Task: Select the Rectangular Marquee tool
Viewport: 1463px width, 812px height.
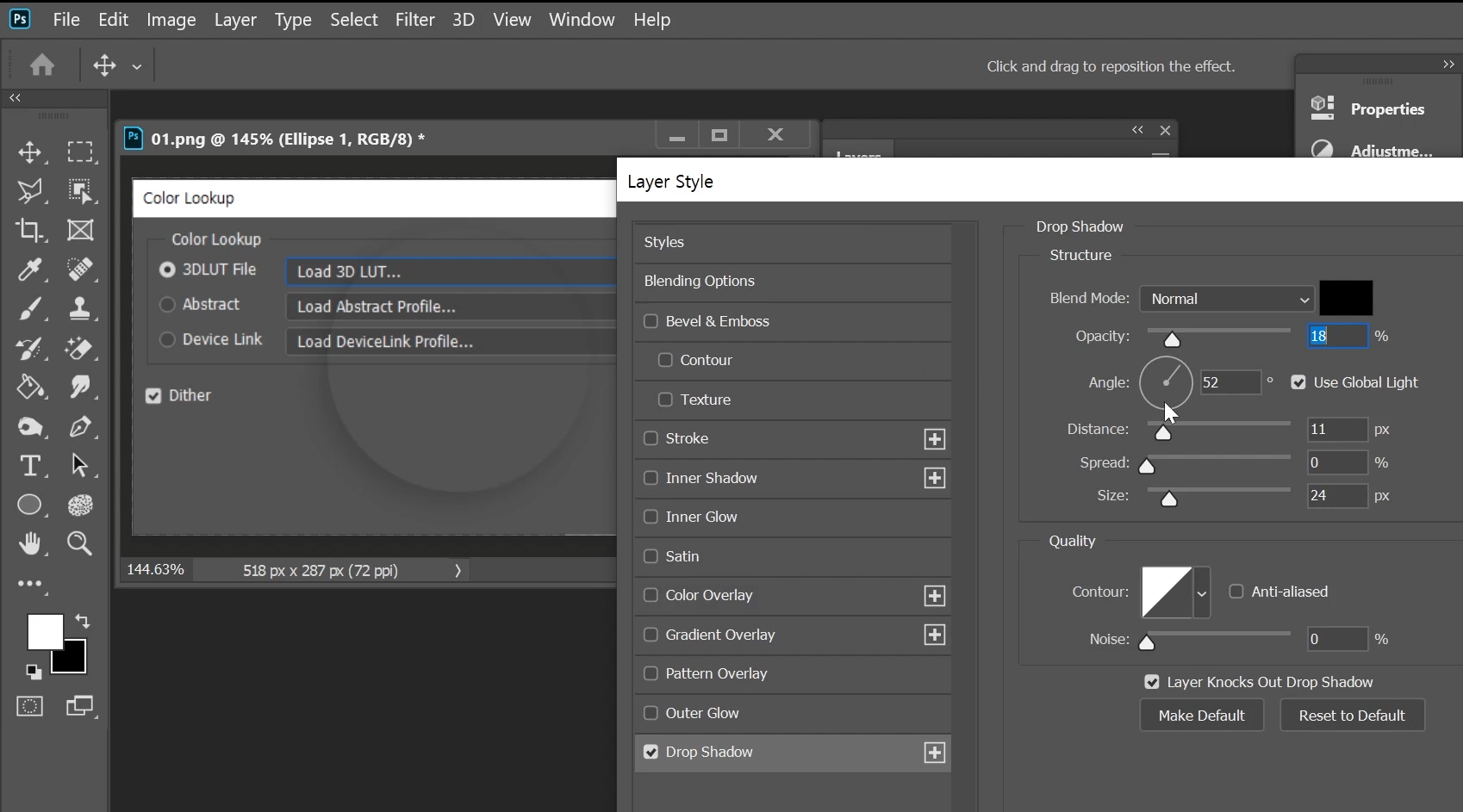Action: (80, 152)
